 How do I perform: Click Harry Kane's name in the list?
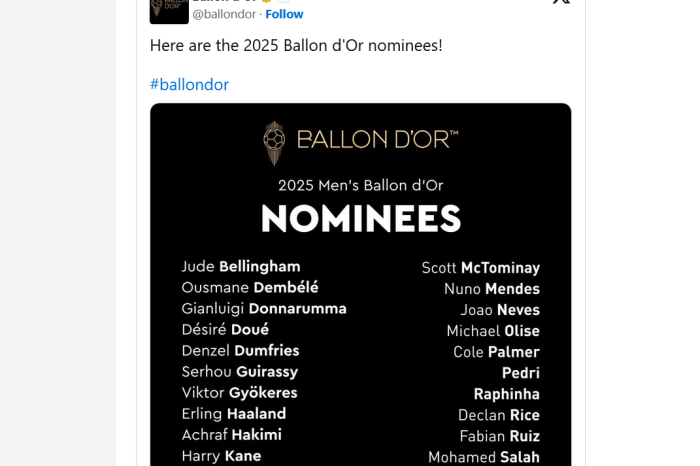click(221, 456)
